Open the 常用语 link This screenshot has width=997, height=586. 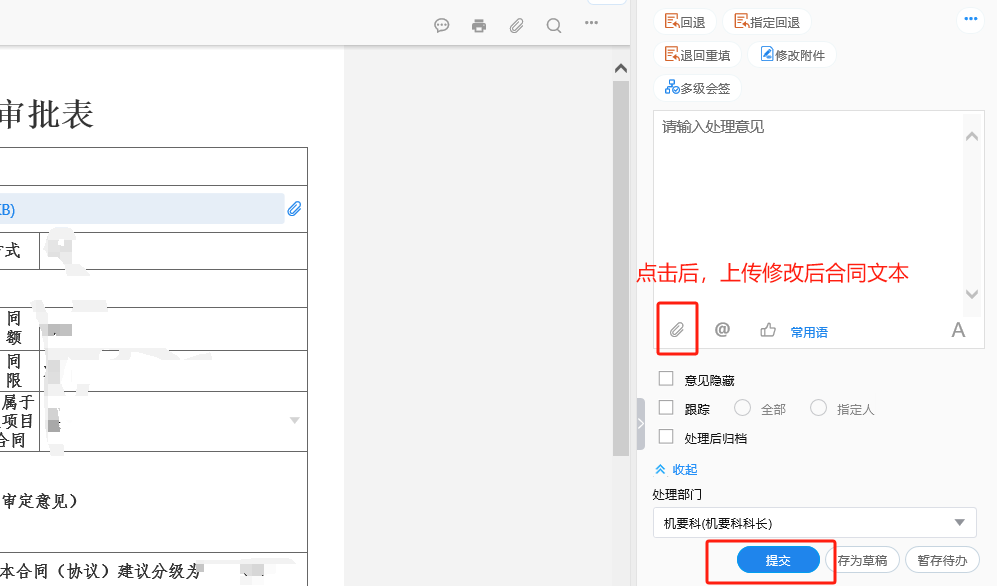[x=809, y=332]
